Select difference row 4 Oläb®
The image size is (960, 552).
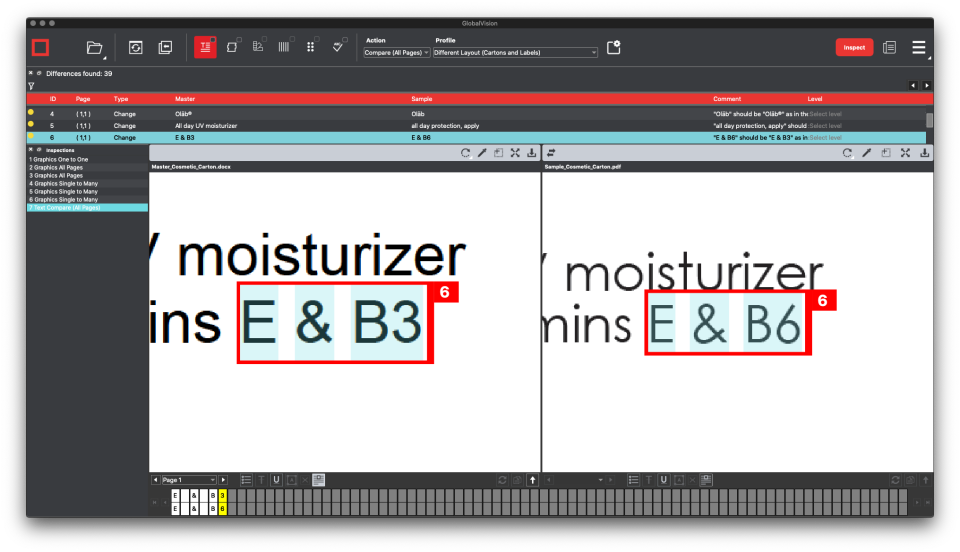click(476, 114)
